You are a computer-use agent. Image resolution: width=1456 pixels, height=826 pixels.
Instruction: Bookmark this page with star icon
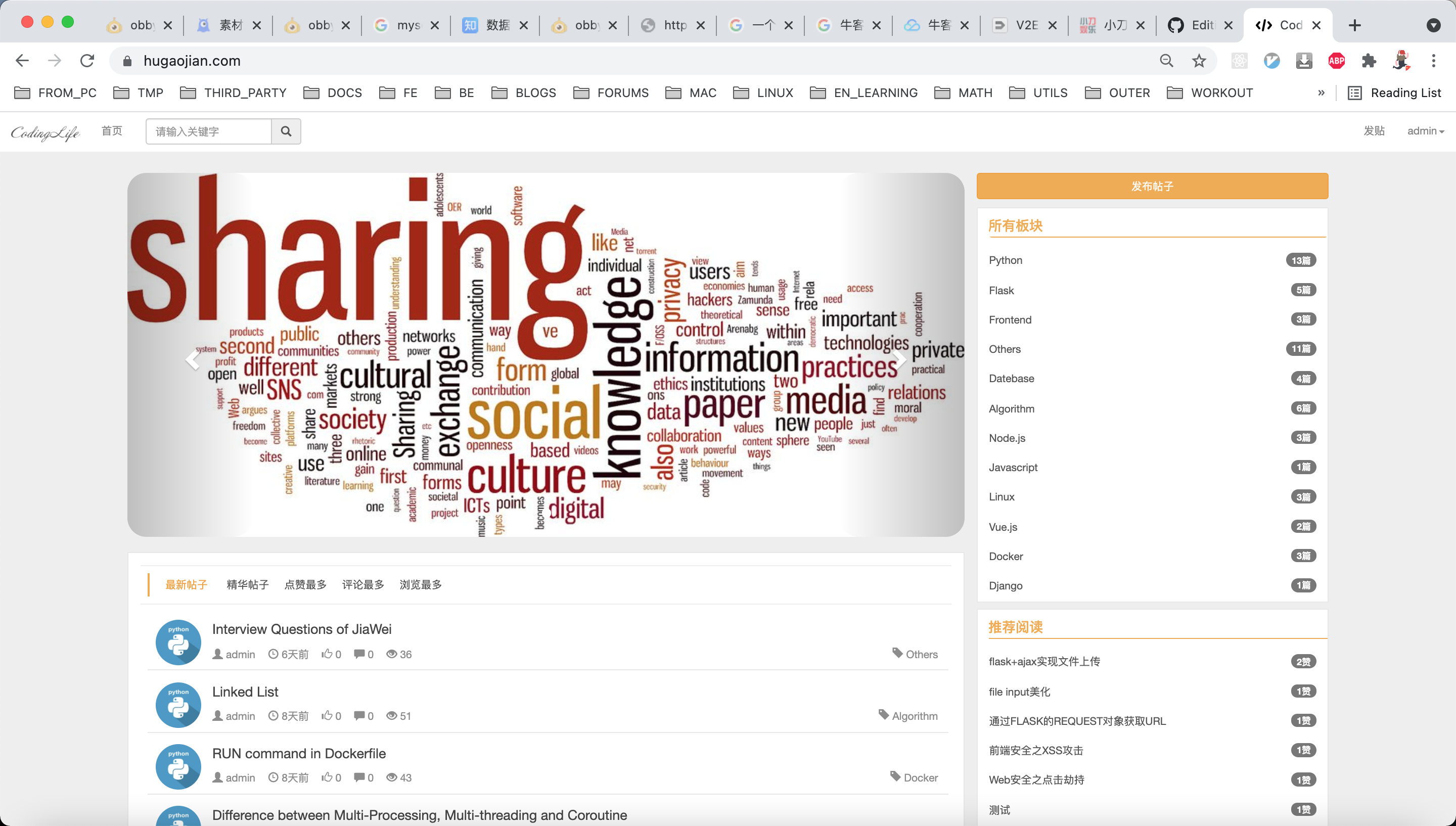pos(1199,61)
